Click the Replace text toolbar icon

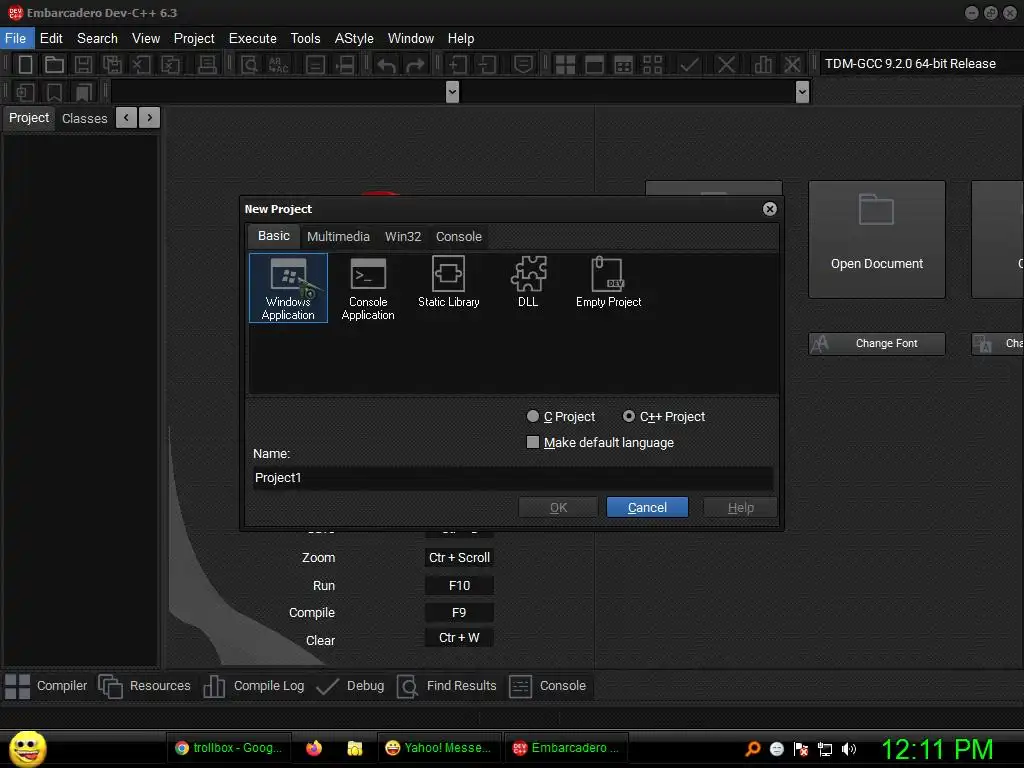coord(279,64)
